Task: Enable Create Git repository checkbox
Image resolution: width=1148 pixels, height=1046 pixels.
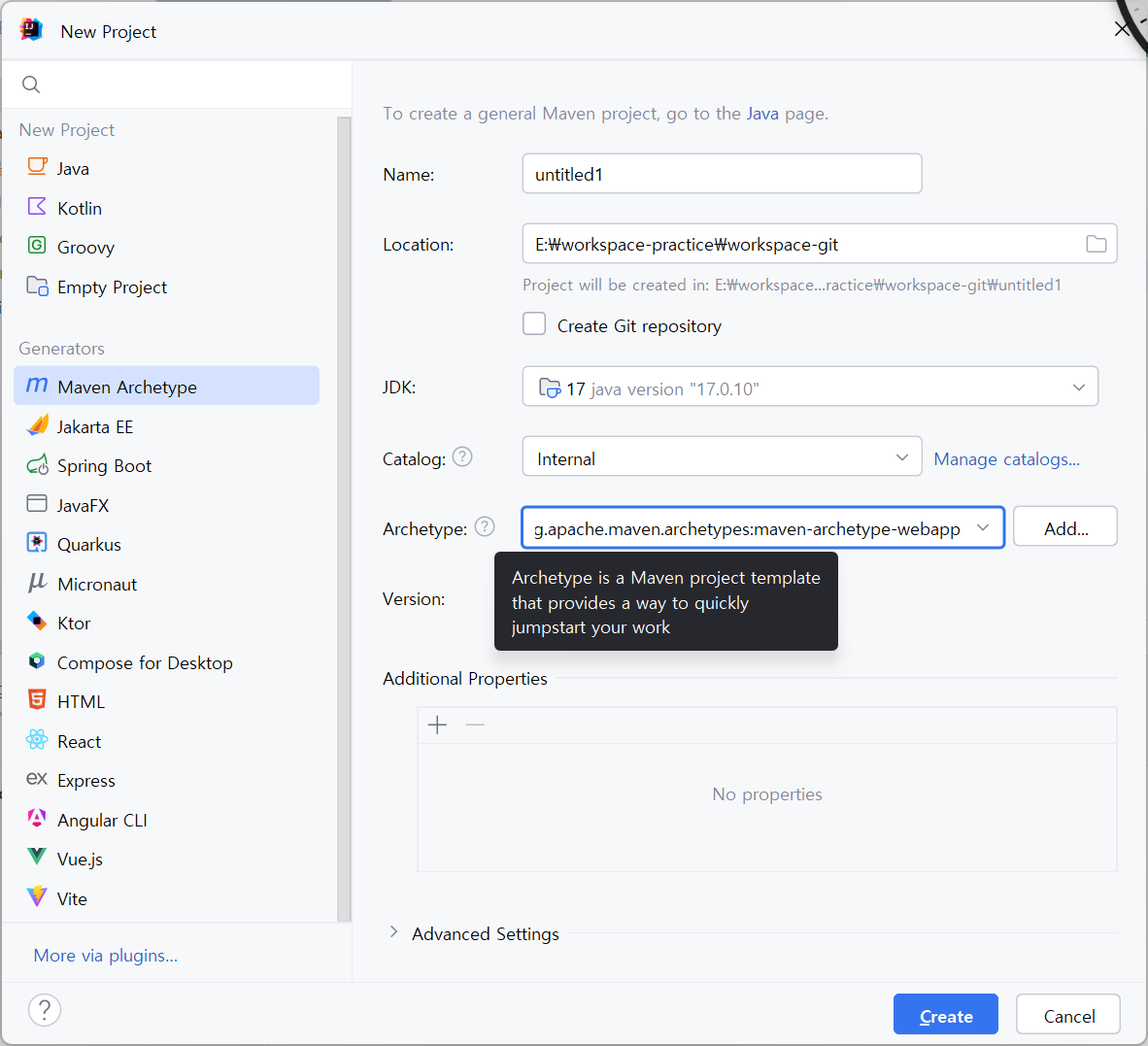Action: 534,323
